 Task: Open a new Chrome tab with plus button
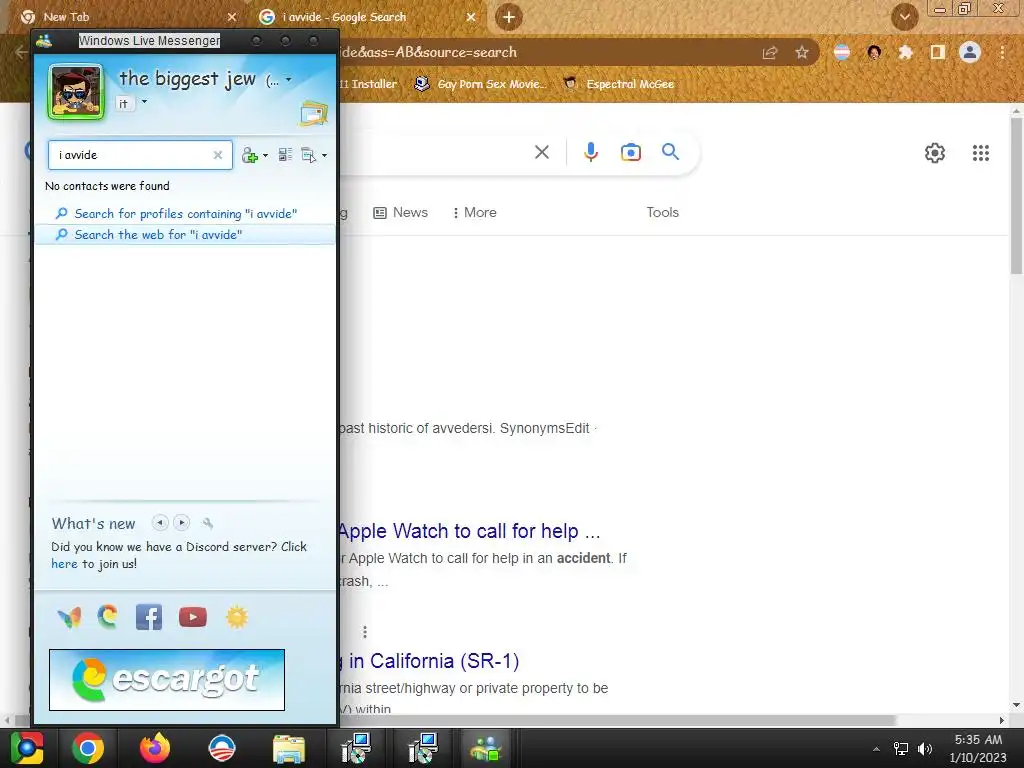(509, 17)
